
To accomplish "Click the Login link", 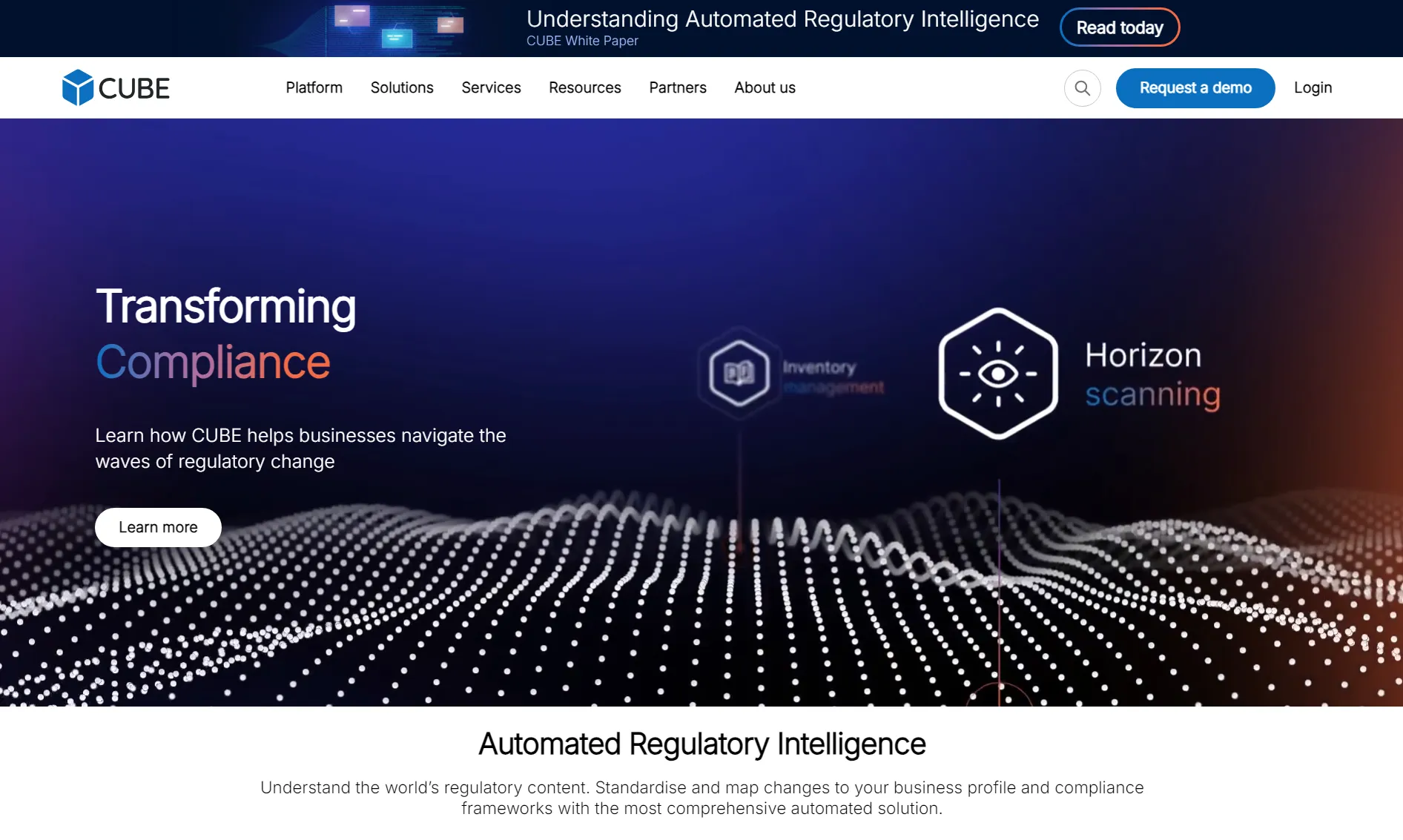I will [1313, 87].
